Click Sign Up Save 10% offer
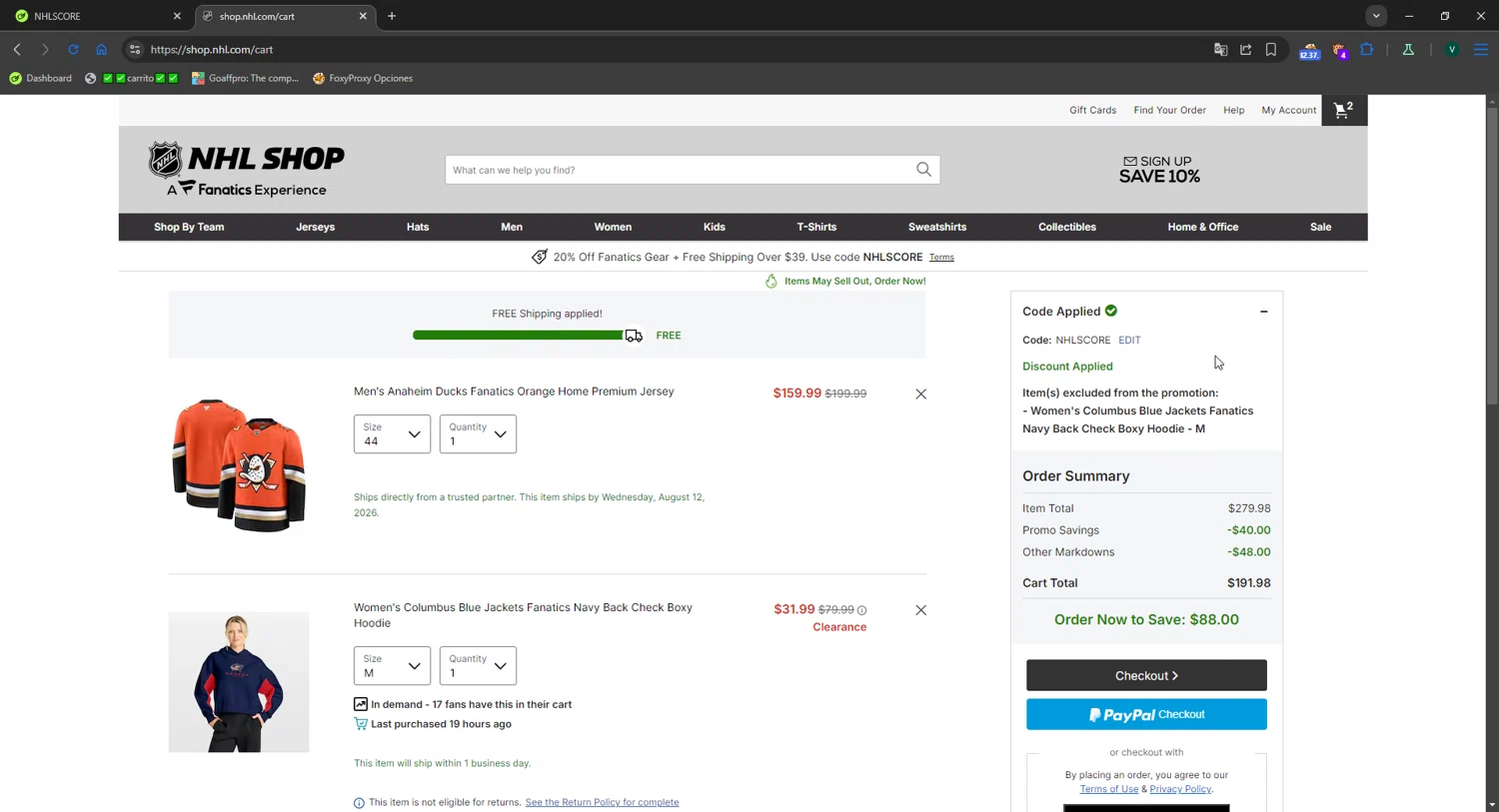Viewport: 1499px width, 812px height. click(1159, 169)
